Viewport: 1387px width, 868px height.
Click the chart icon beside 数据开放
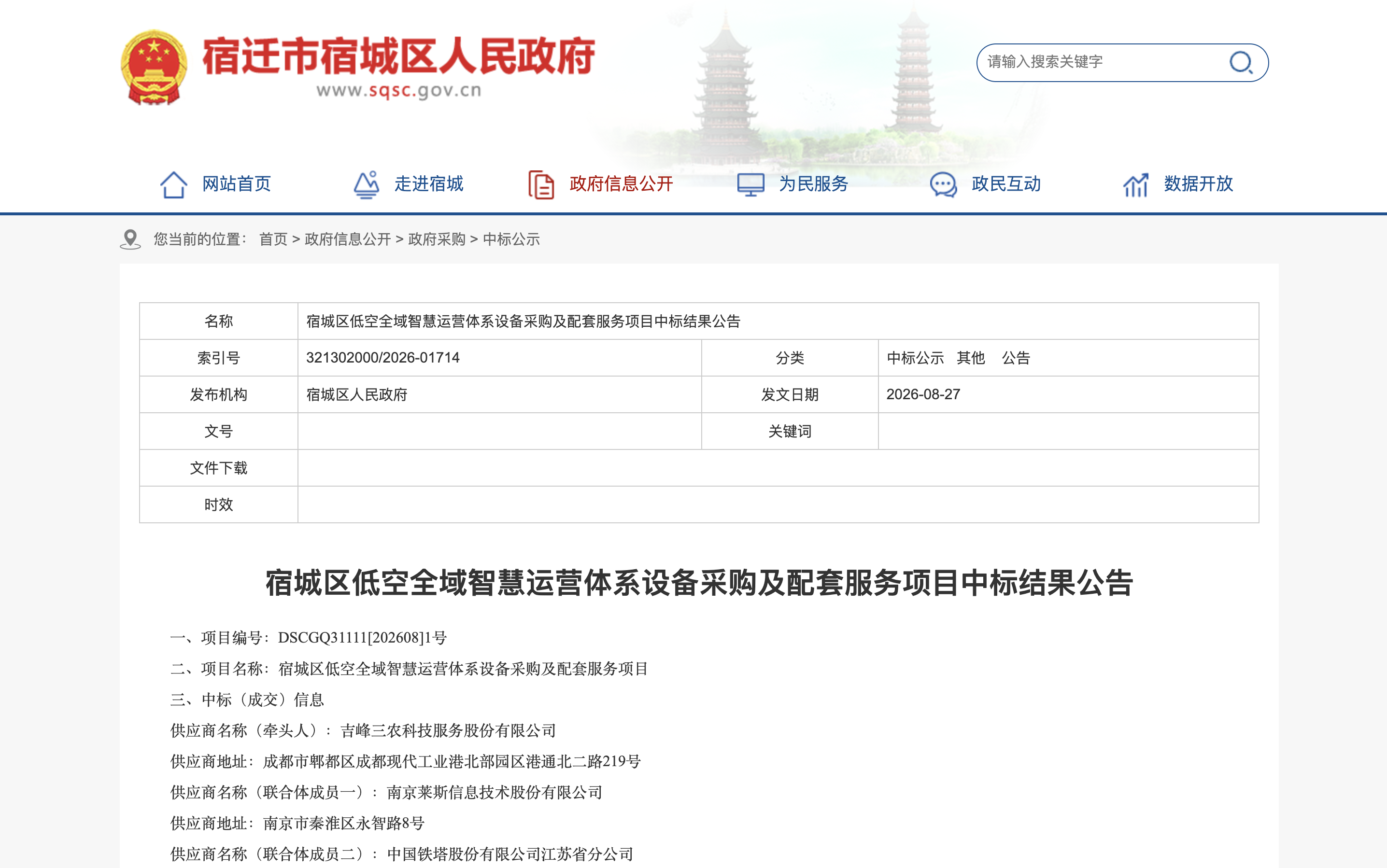1135,184
